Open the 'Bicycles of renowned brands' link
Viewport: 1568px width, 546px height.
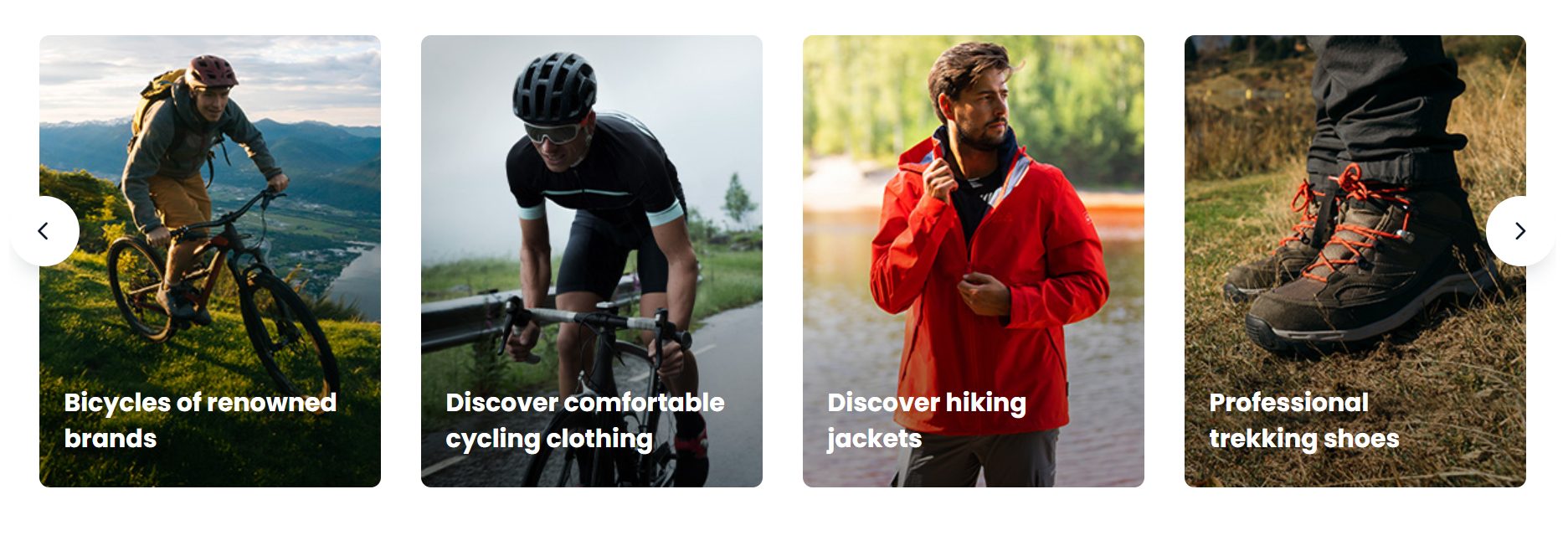click(x=200, y=420)
